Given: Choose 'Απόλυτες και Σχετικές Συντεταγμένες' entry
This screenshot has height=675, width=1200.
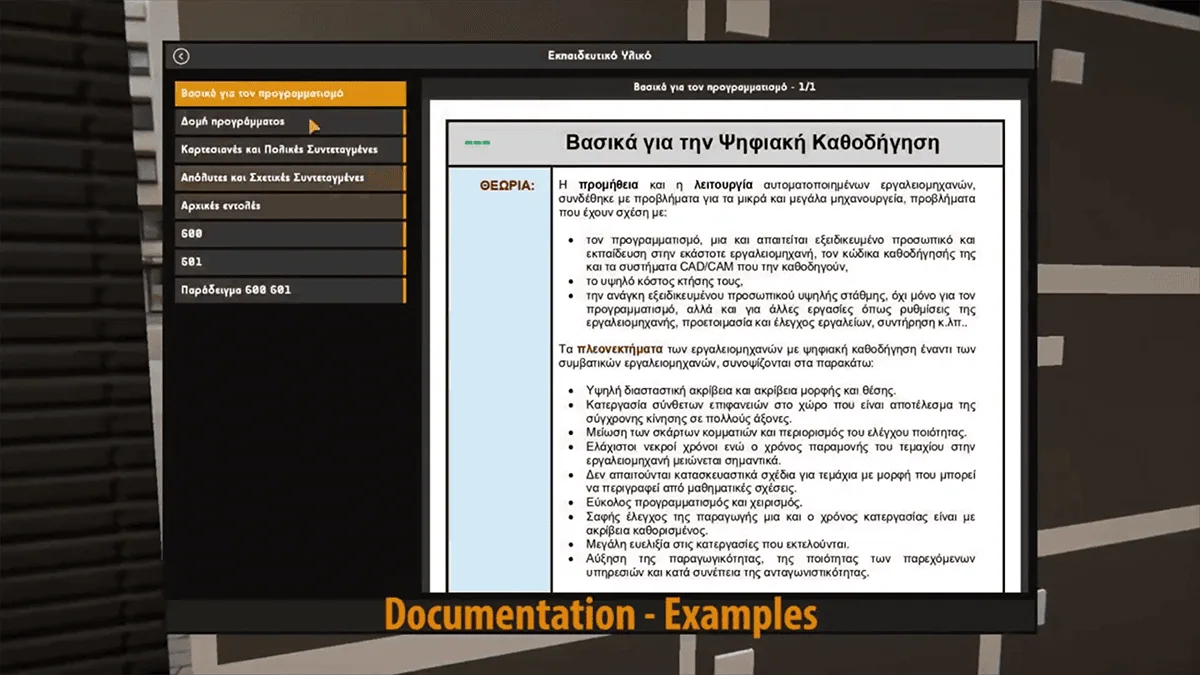Looking at the screenshot, I should point(291,177).
